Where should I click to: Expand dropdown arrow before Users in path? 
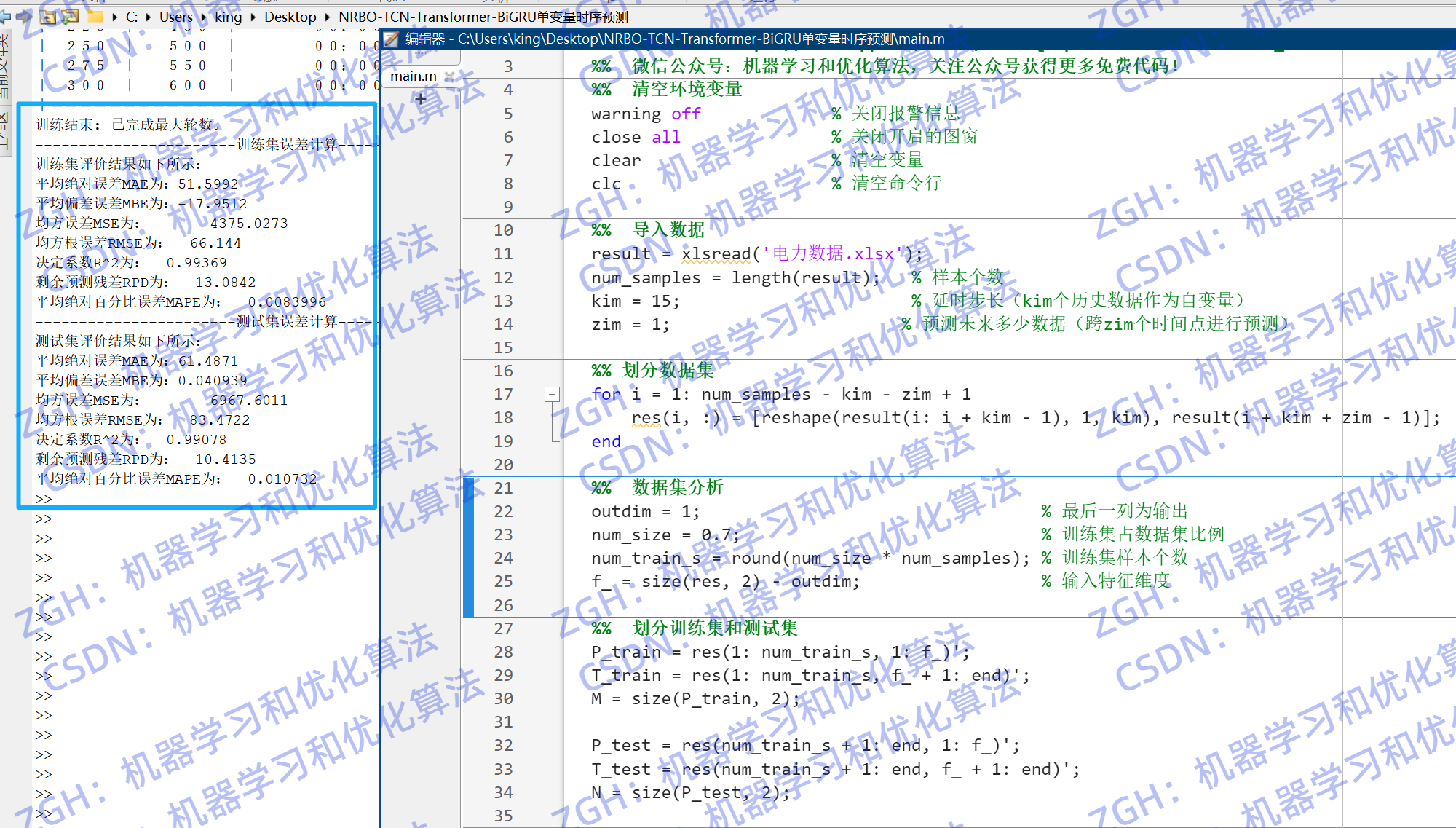148,17
